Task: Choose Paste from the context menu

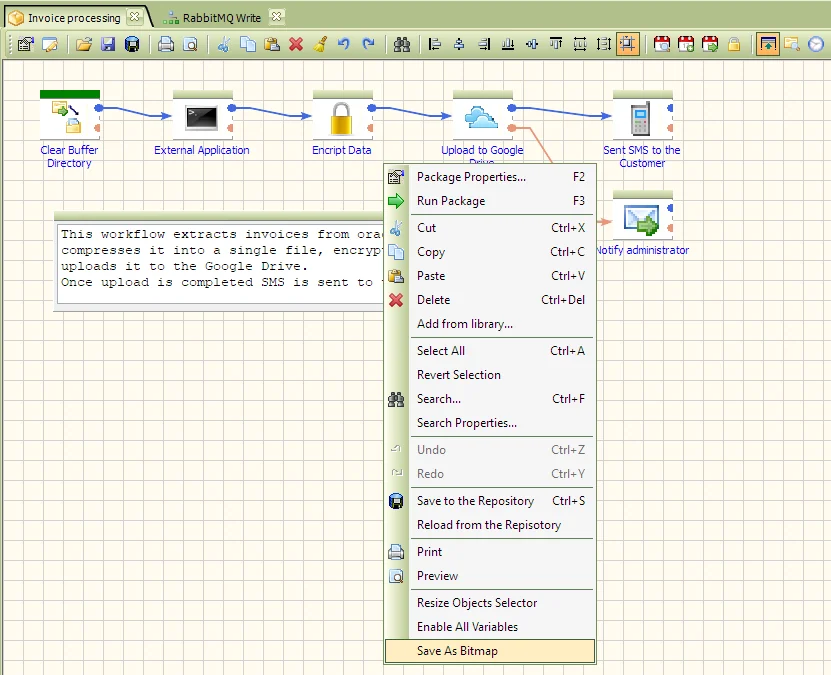Action: tap(490, 276)
